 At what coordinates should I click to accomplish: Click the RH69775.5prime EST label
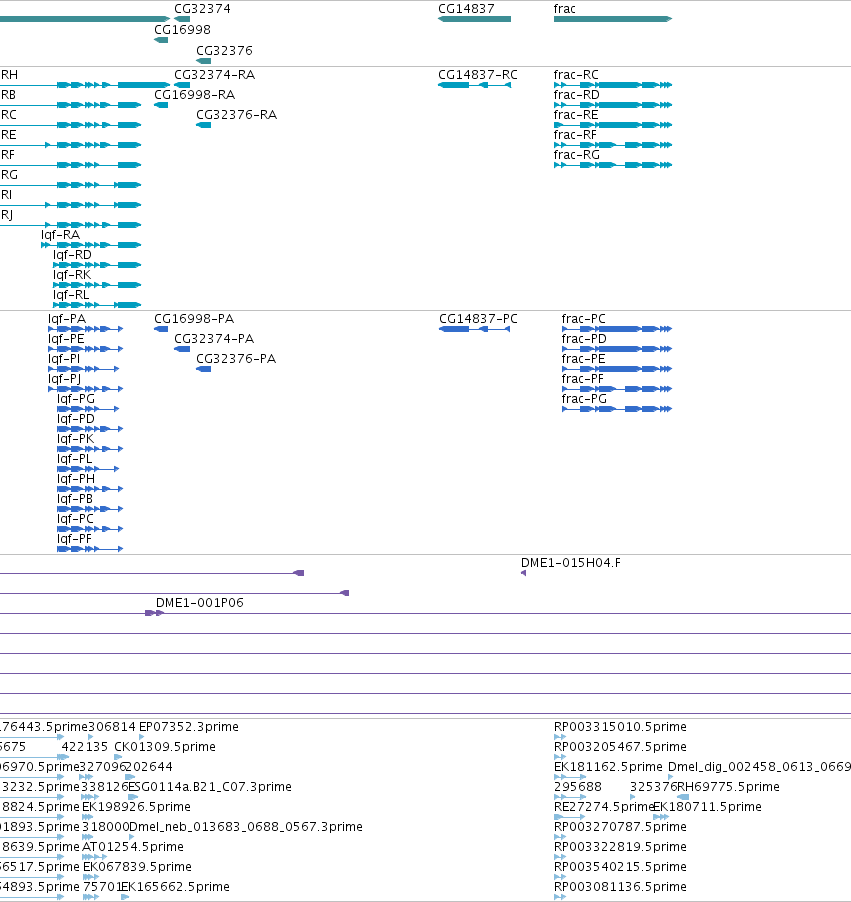pos(728,786)
